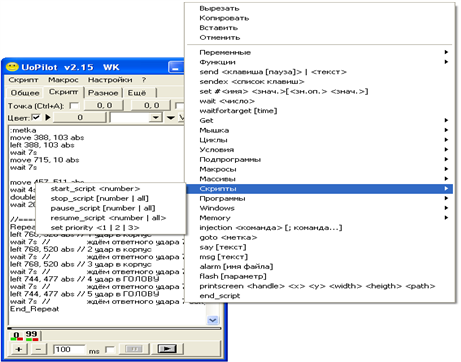Open the ? help menu
The height and width of the screenshot is (362, 461).
[144, 80]
